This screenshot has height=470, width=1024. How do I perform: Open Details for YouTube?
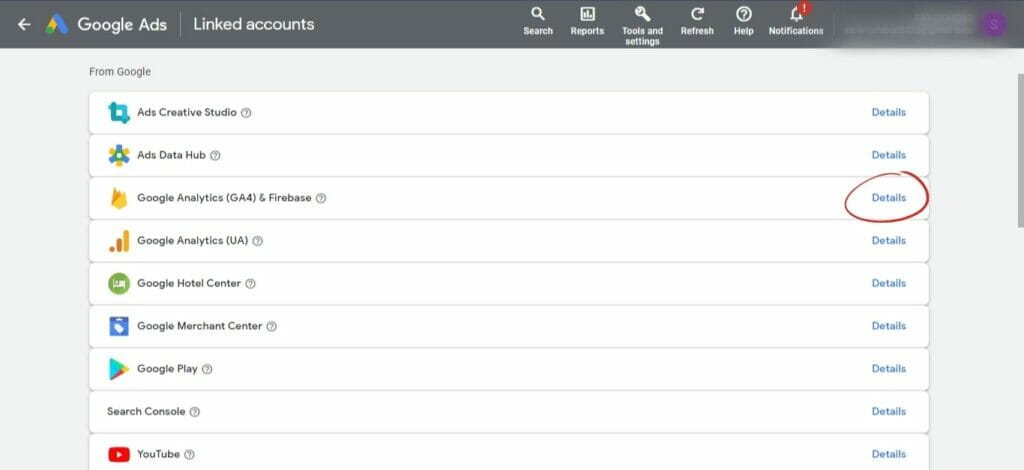889,454
